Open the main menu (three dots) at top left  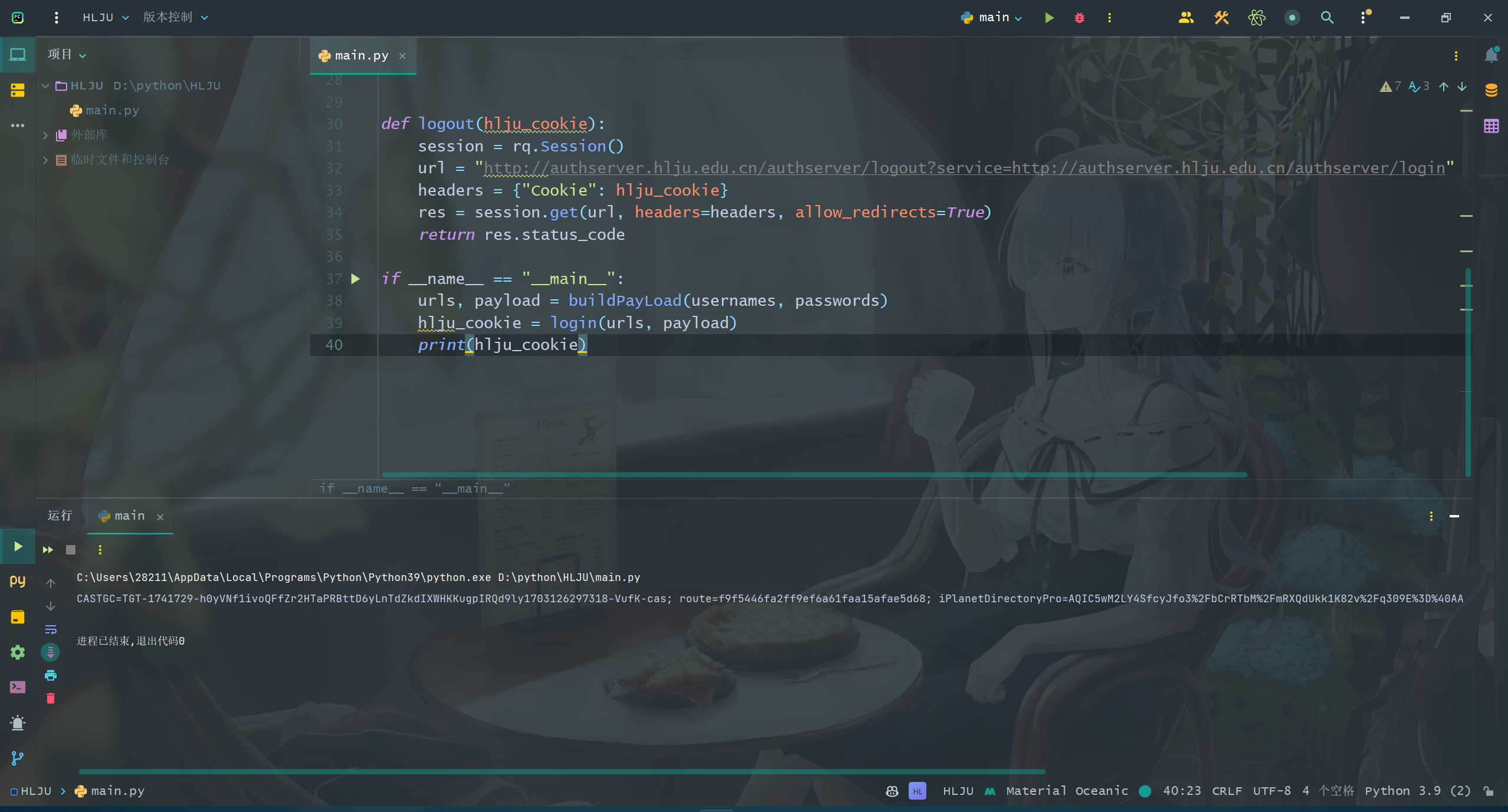pos(57,18)
